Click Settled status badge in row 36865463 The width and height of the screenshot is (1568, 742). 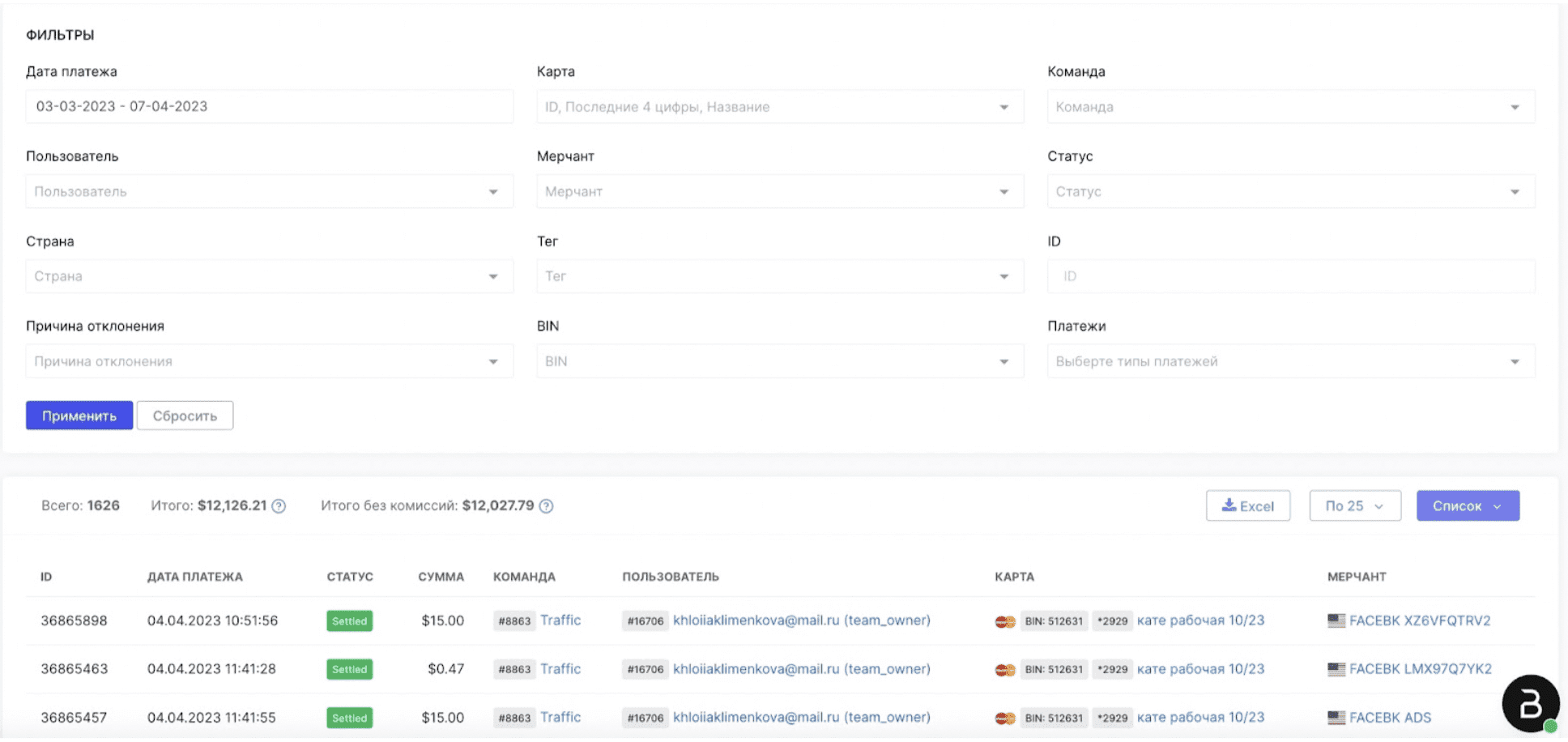pyautogui.click(x=350, y=670)
